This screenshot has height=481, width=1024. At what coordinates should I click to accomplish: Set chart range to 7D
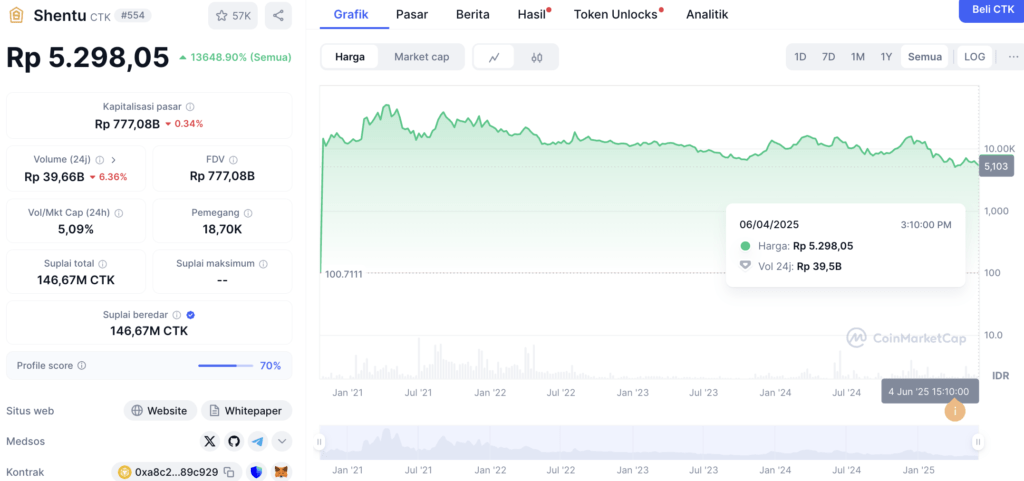[x=828, y=57]
